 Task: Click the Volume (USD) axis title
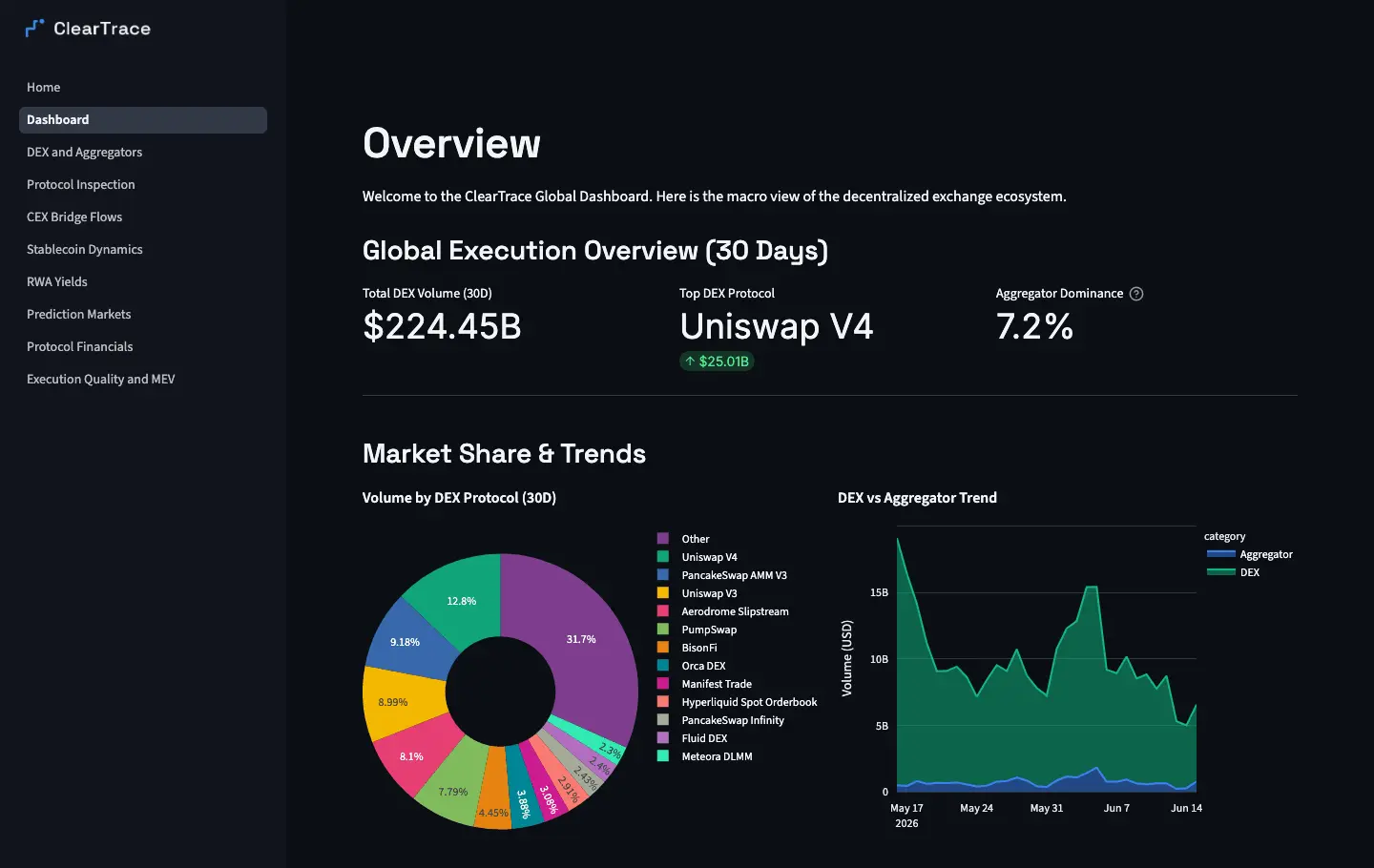tap(846, 658)
